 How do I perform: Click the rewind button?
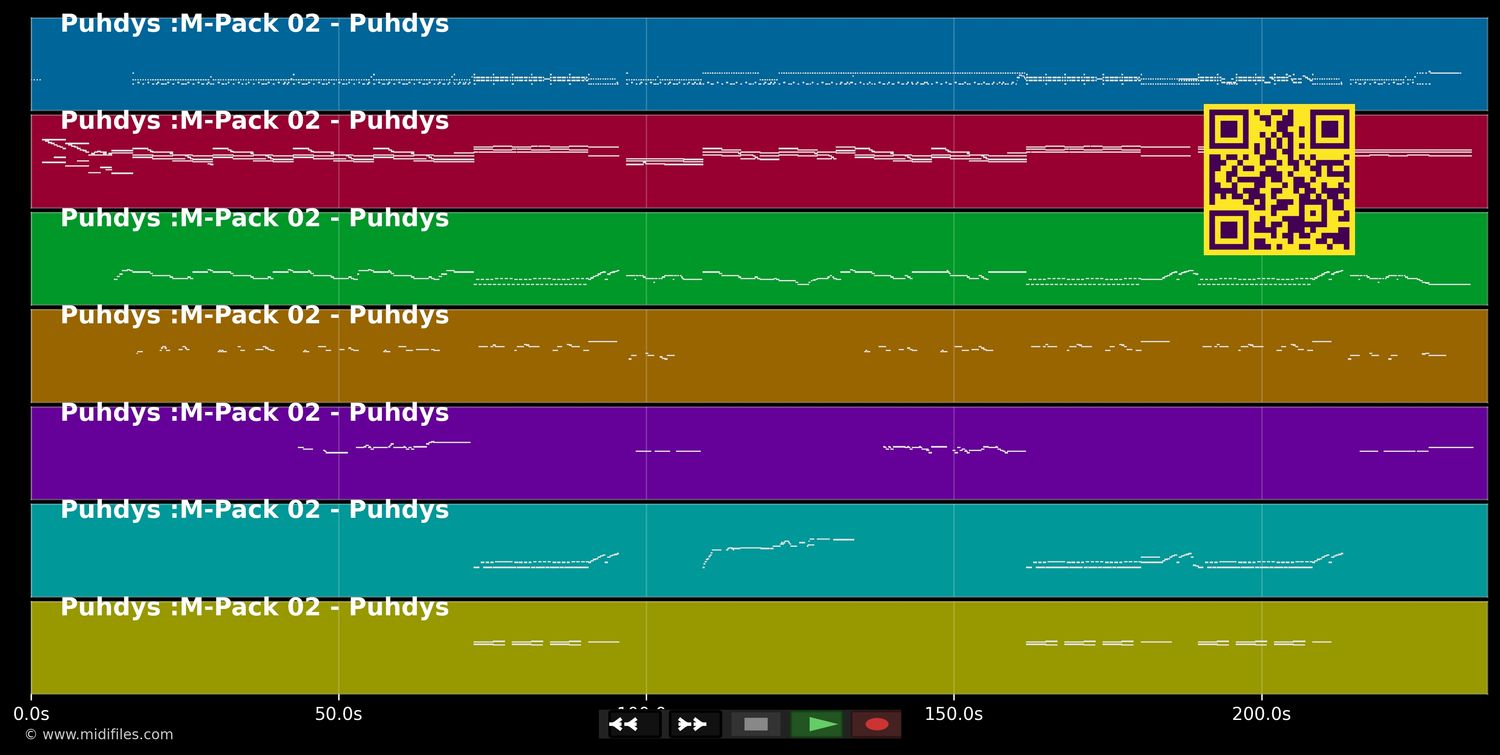tap(635, 724)
